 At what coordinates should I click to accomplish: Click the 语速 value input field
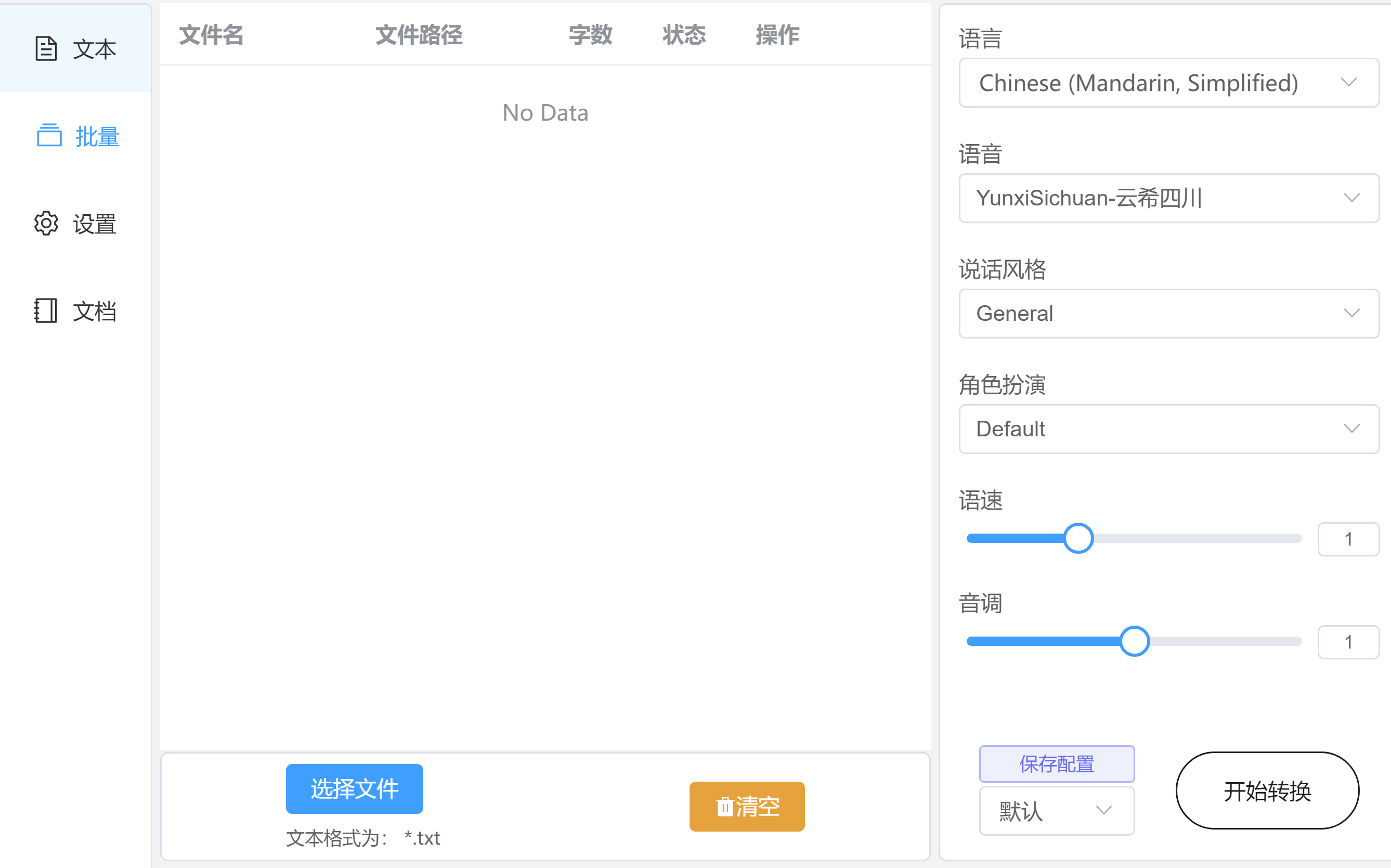click(x=1348, y=539)
